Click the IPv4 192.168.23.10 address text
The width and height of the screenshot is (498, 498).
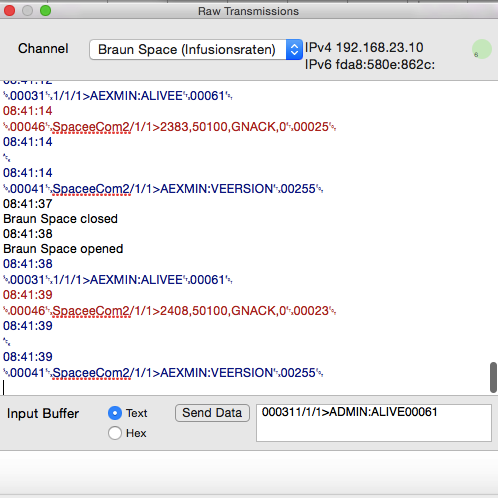(364, 48)
